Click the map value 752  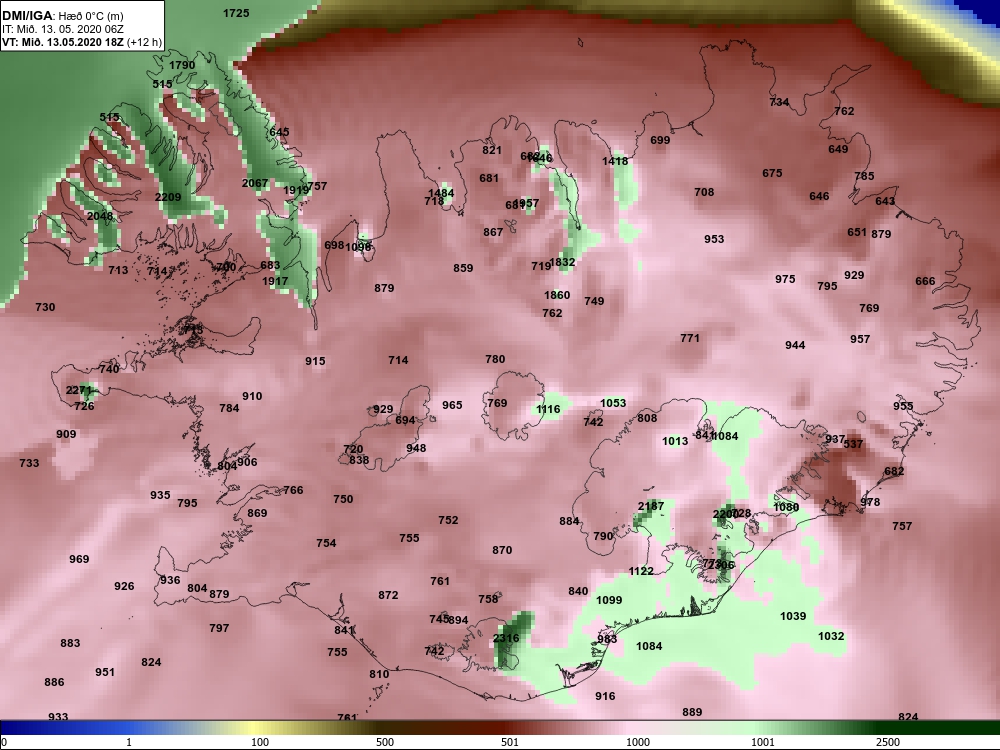coord(448,520)
